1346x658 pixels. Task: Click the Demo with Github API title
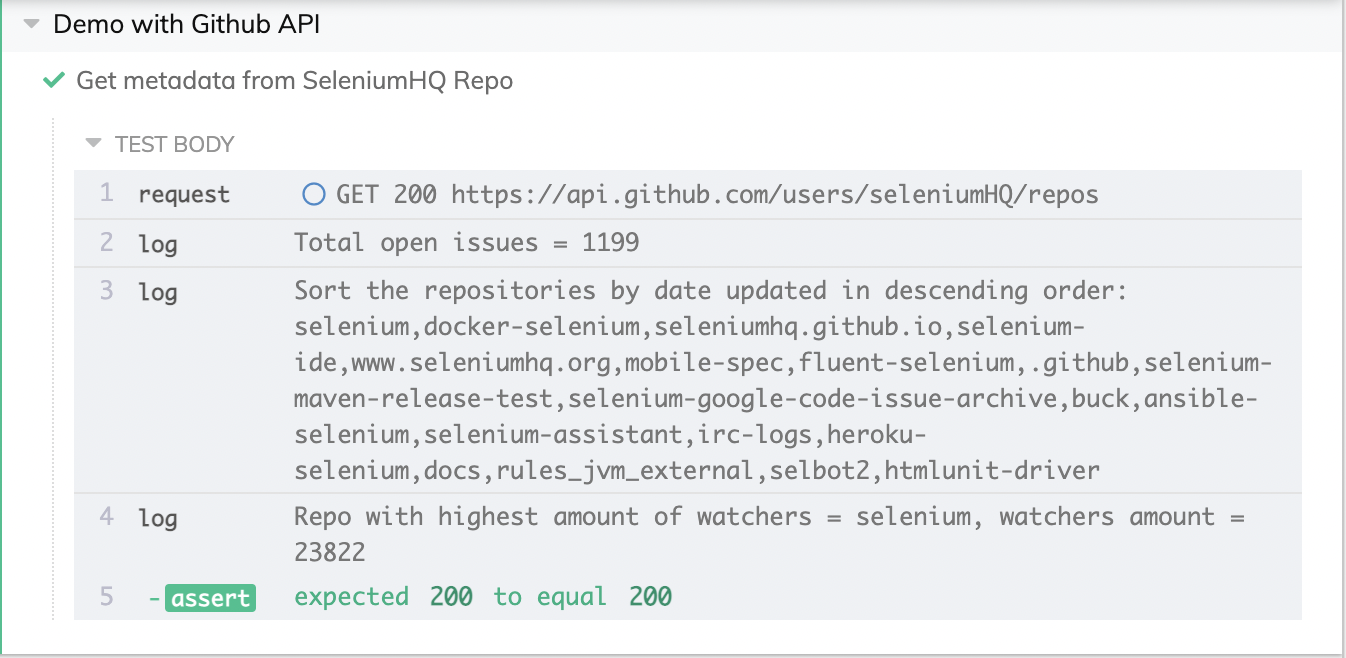(x=187, y=24)
